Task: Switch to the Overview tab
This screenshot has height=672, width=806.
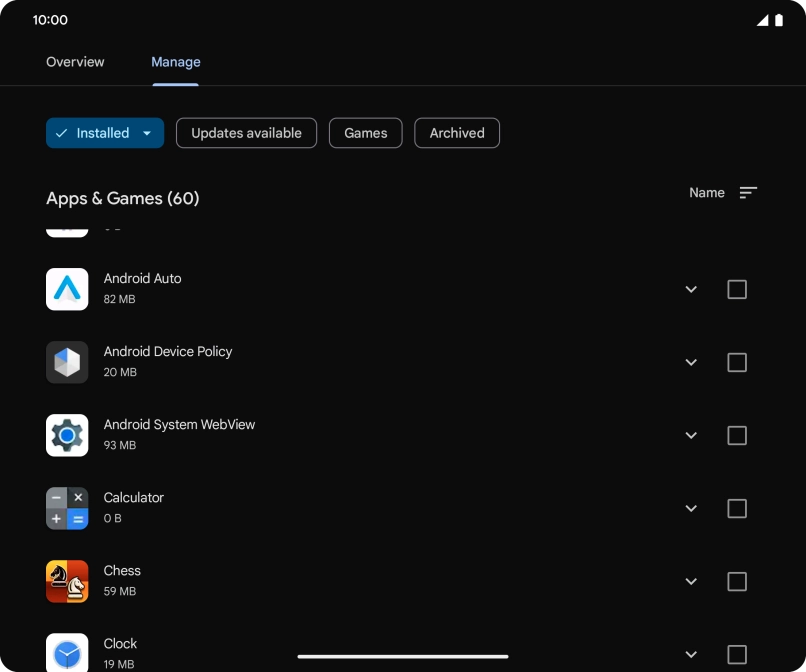Action: (x=75, y=62)
